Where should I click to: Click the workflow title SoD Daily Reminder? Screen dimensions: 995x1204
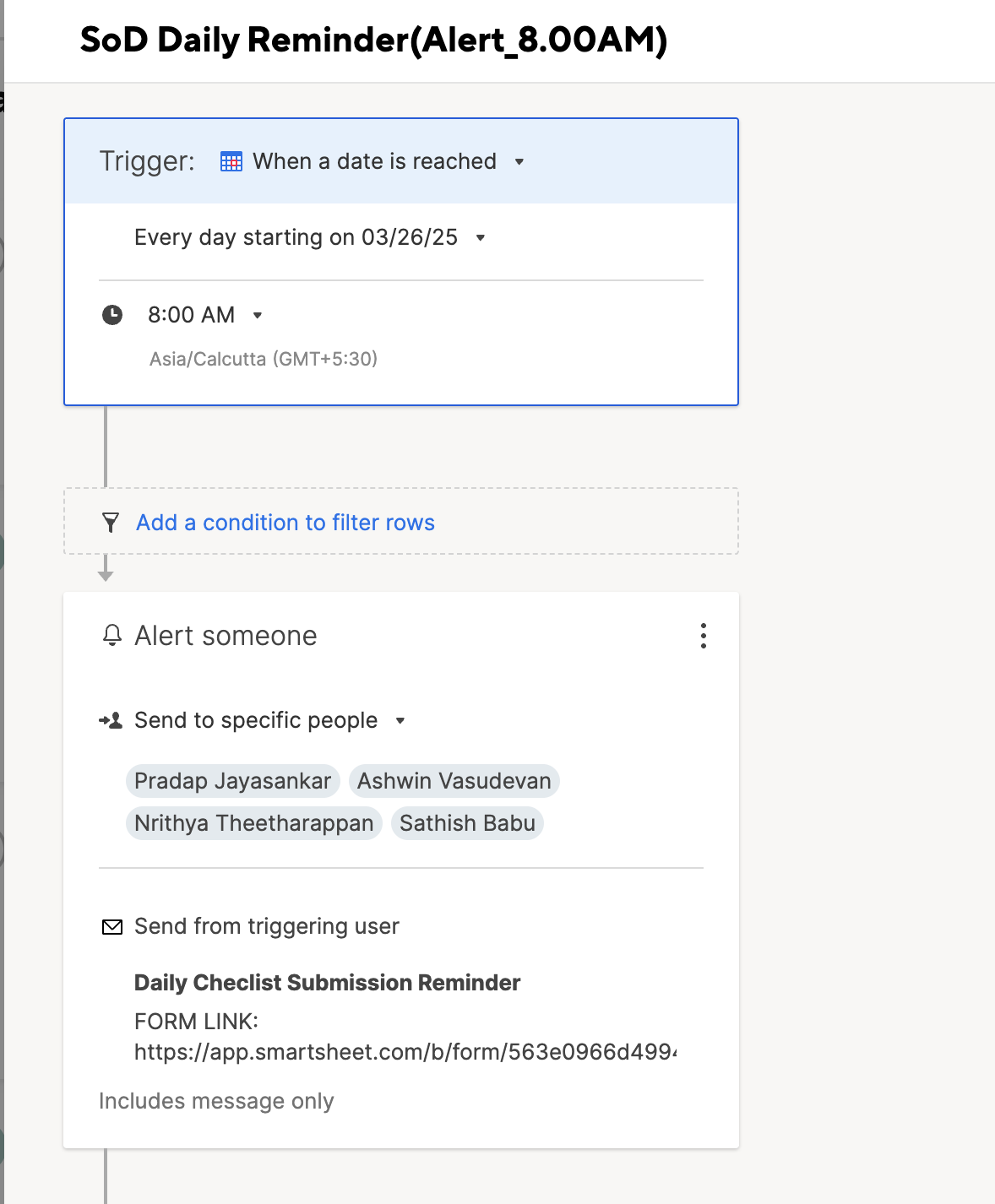pos(373,40)
